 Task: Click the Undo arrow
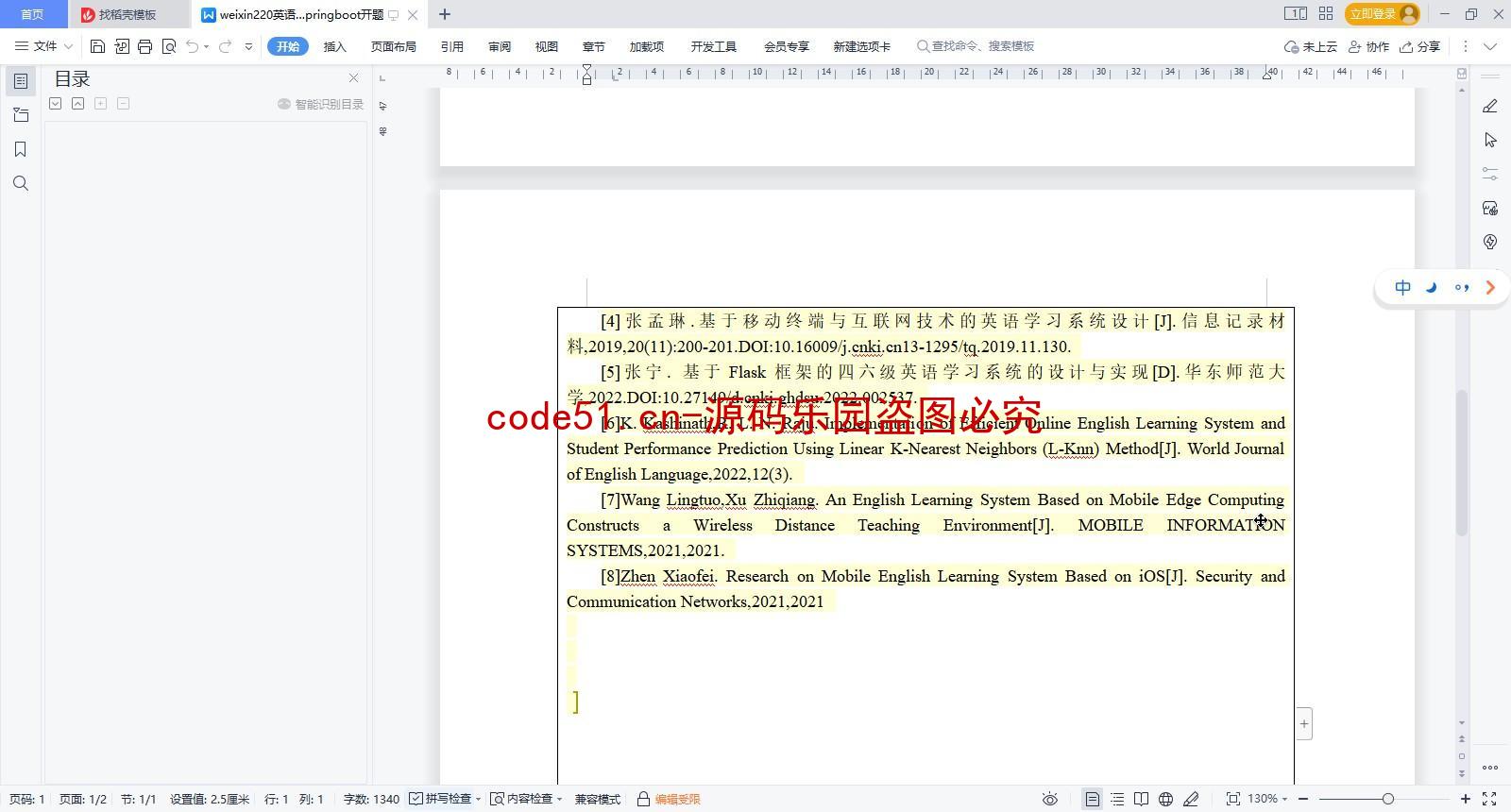click(x=193, y=46)
